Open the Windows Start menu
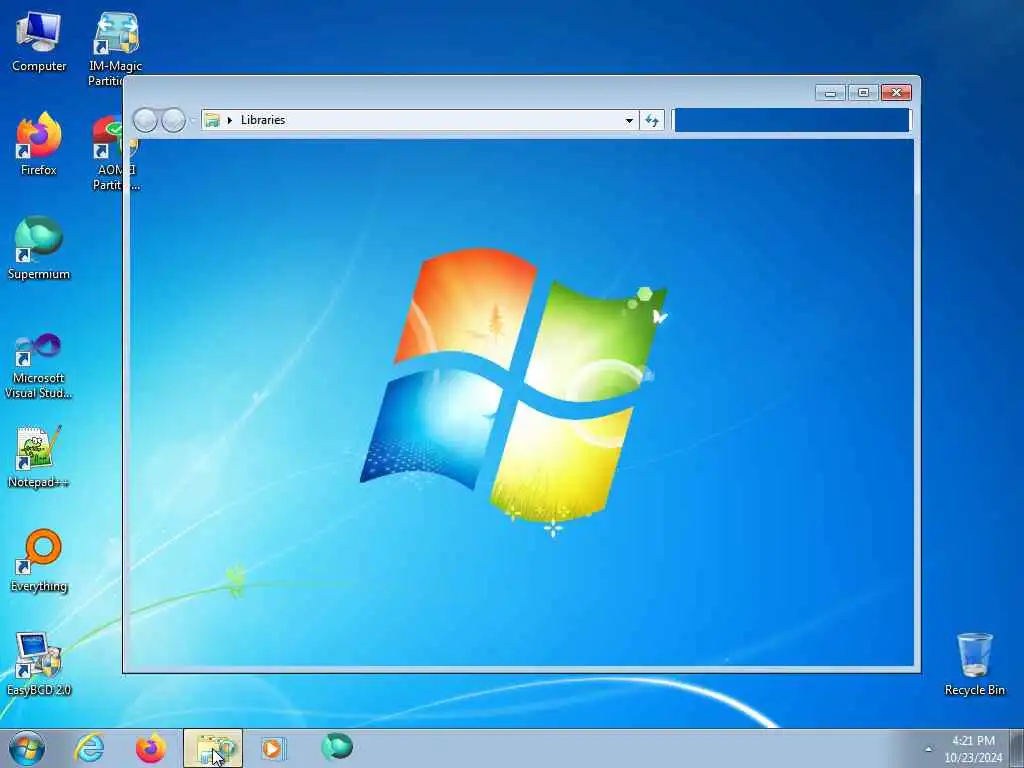Viewport: 1024px width, 768px height. click(27, 748)
